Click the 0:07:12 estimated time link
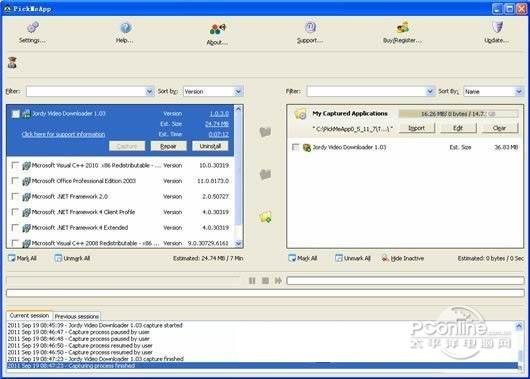 click(x=219, y=134)
